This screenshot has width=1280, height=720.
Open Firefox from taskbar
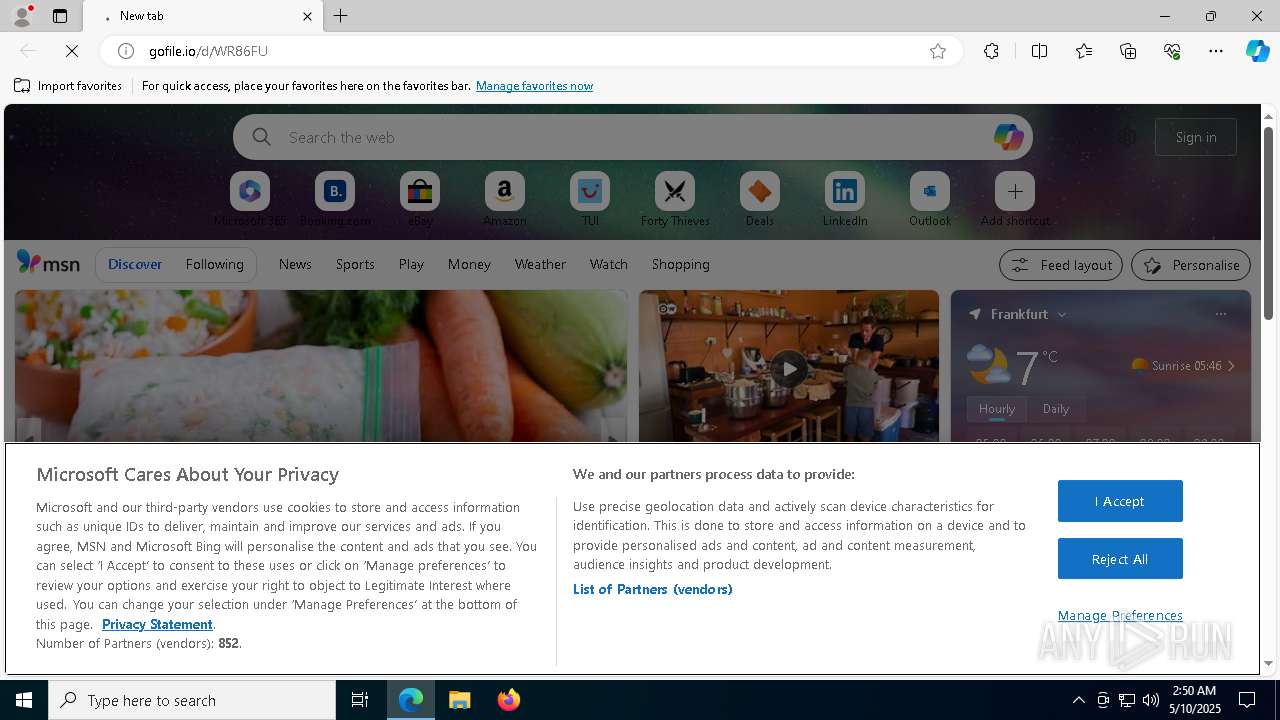(x=509, y=700)
